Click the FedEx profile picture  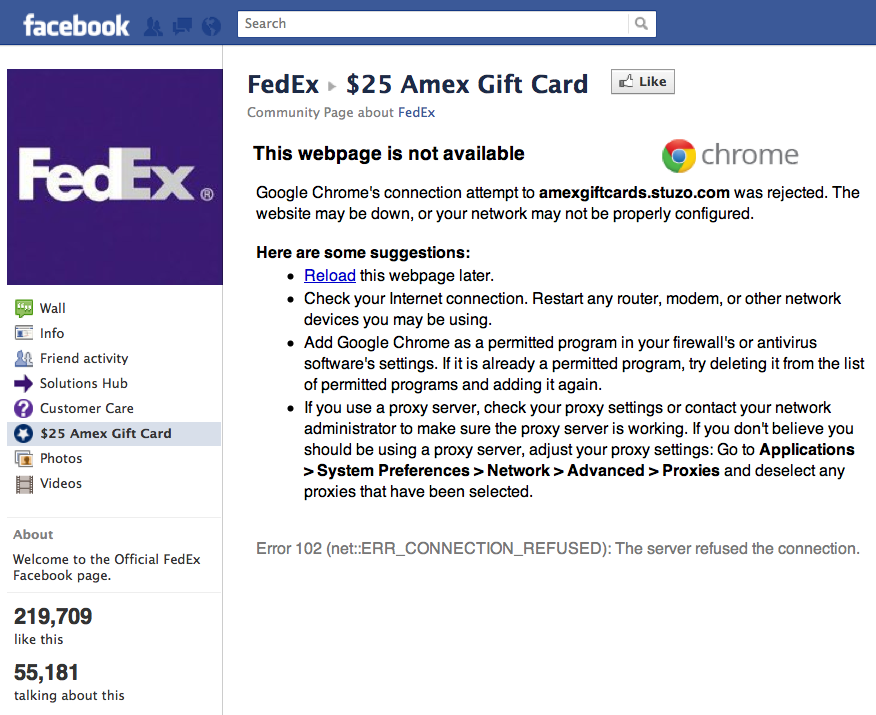(x=115, y=177)
